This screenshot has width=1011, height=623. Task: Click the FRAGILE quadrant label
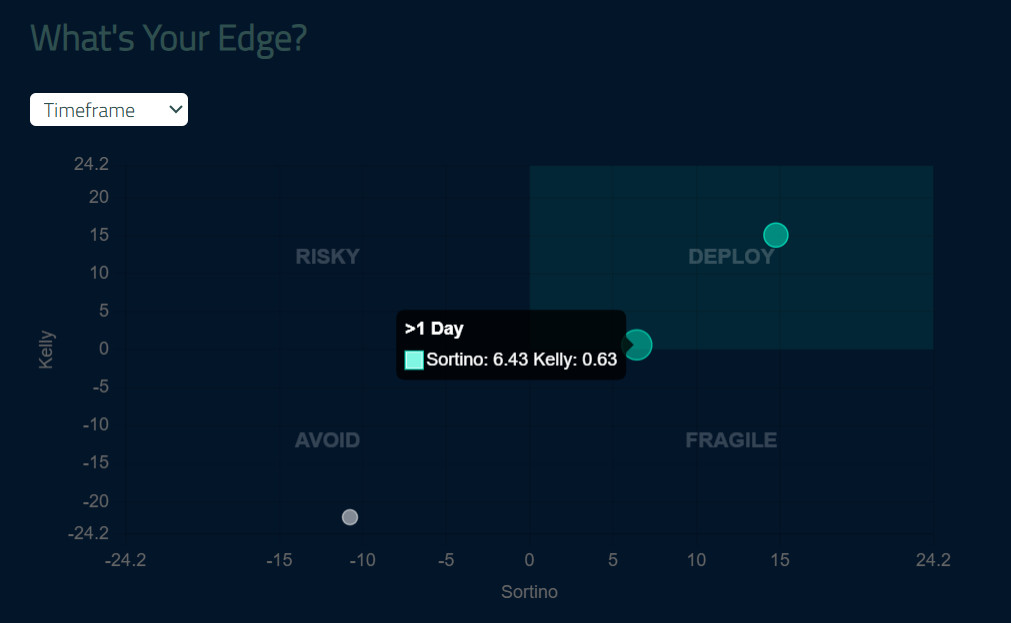pyautogui.click(x=731, y=440)
